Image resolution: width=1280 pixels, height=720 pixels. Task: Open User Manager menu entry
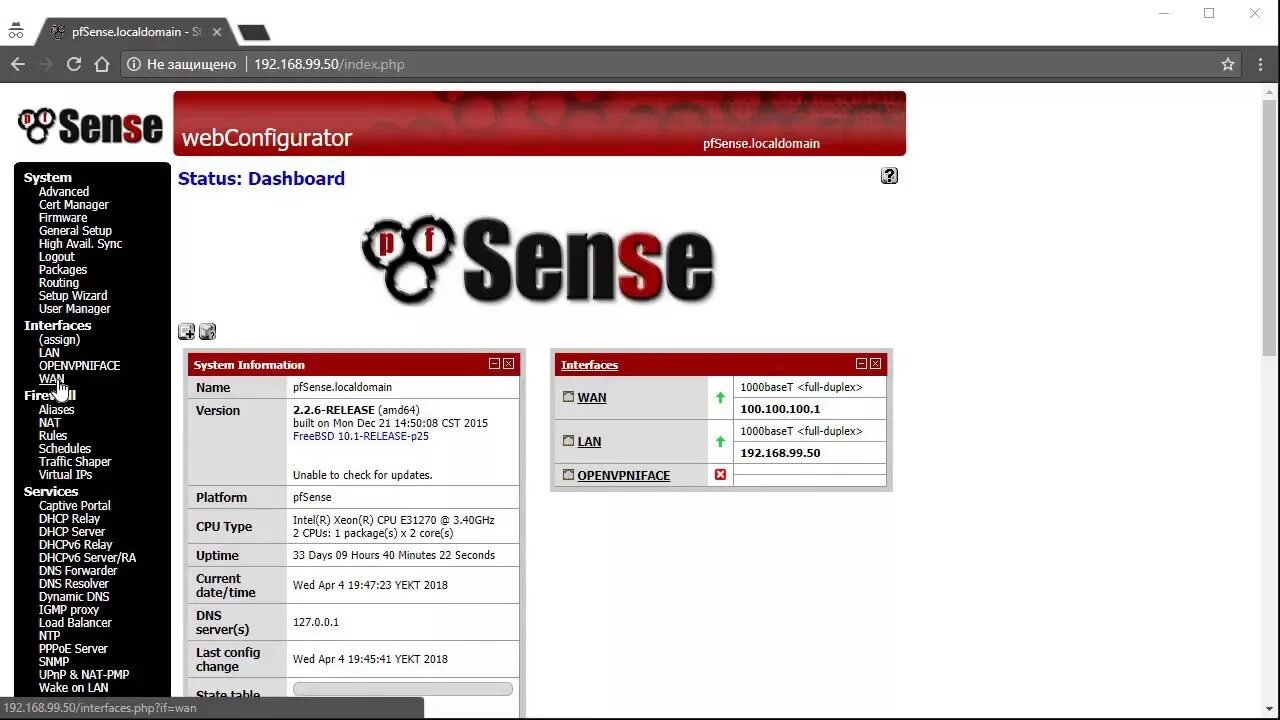pyautogui.click(x=75, y=309)
